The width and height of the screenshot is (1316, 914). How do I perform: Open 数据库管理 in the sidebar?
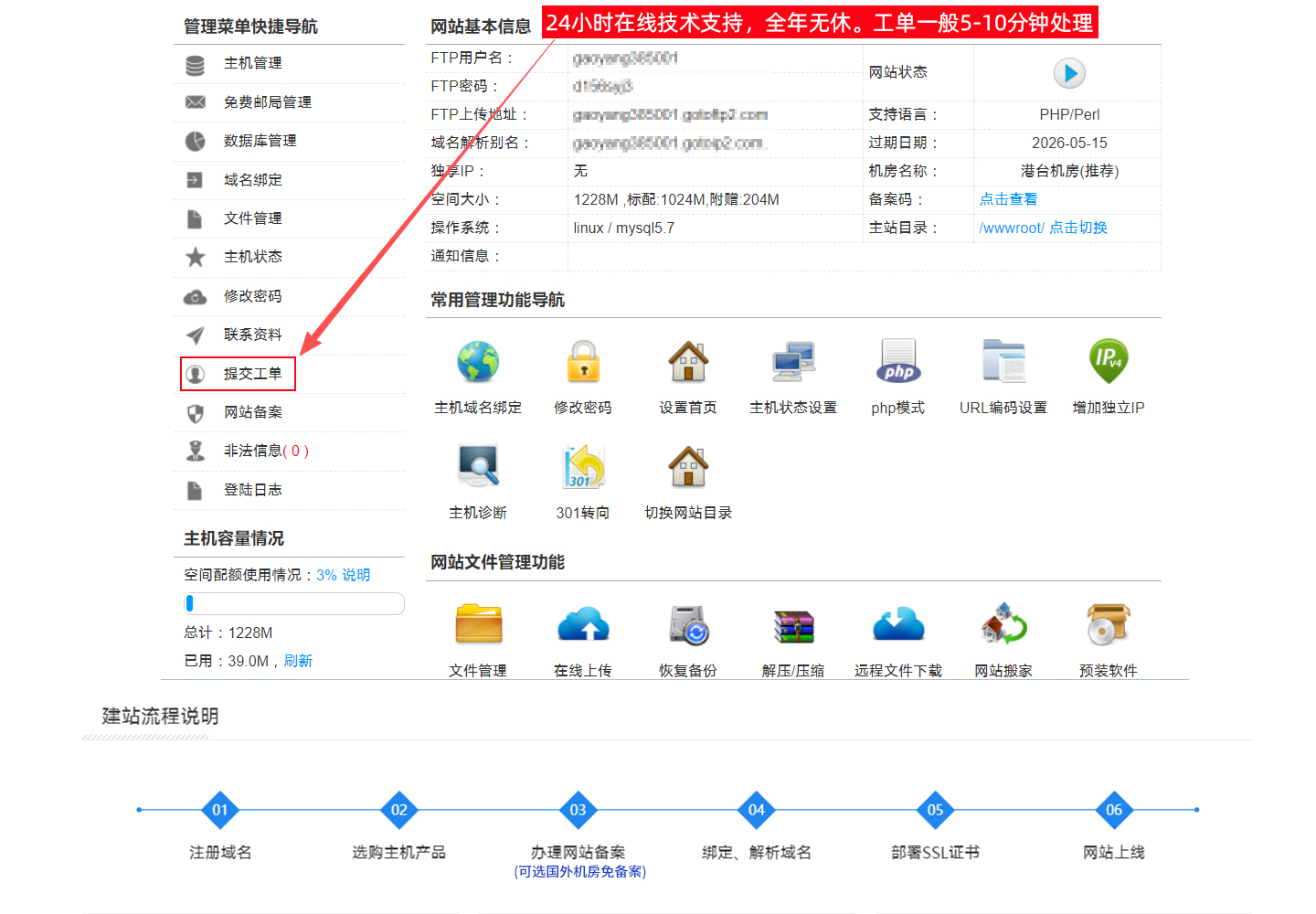(x=260, y=141)
